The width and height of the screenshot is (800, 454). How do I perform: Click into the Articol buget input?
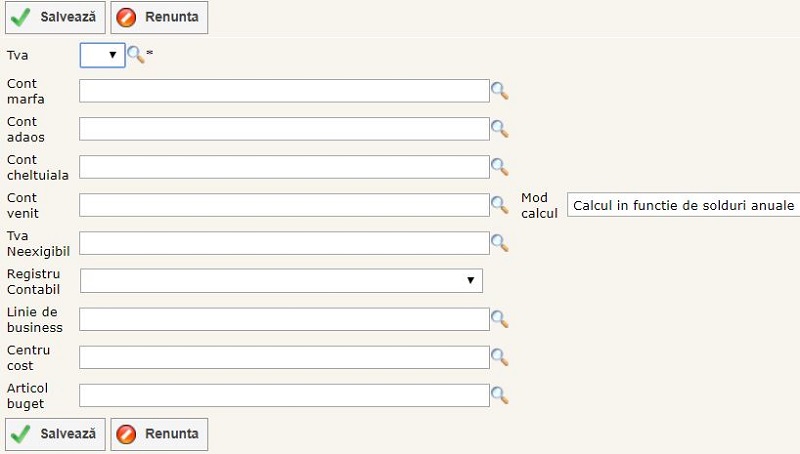click(284, 395)
